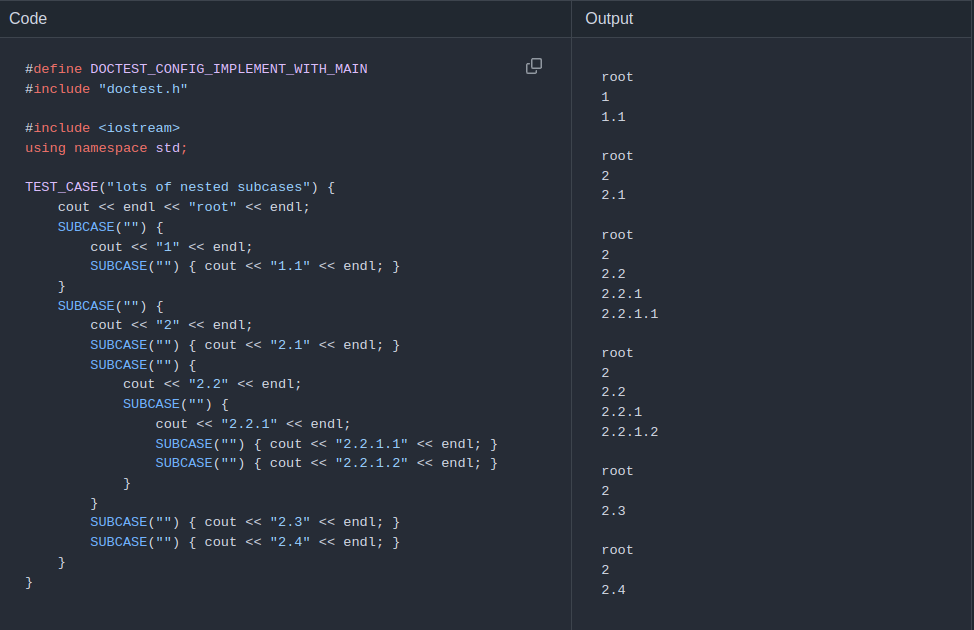Image resolution: width=974 pixels, height=630 pixels.
Task: Click the 2.2.1.2 line in the output
Action: tap(629, 432)
